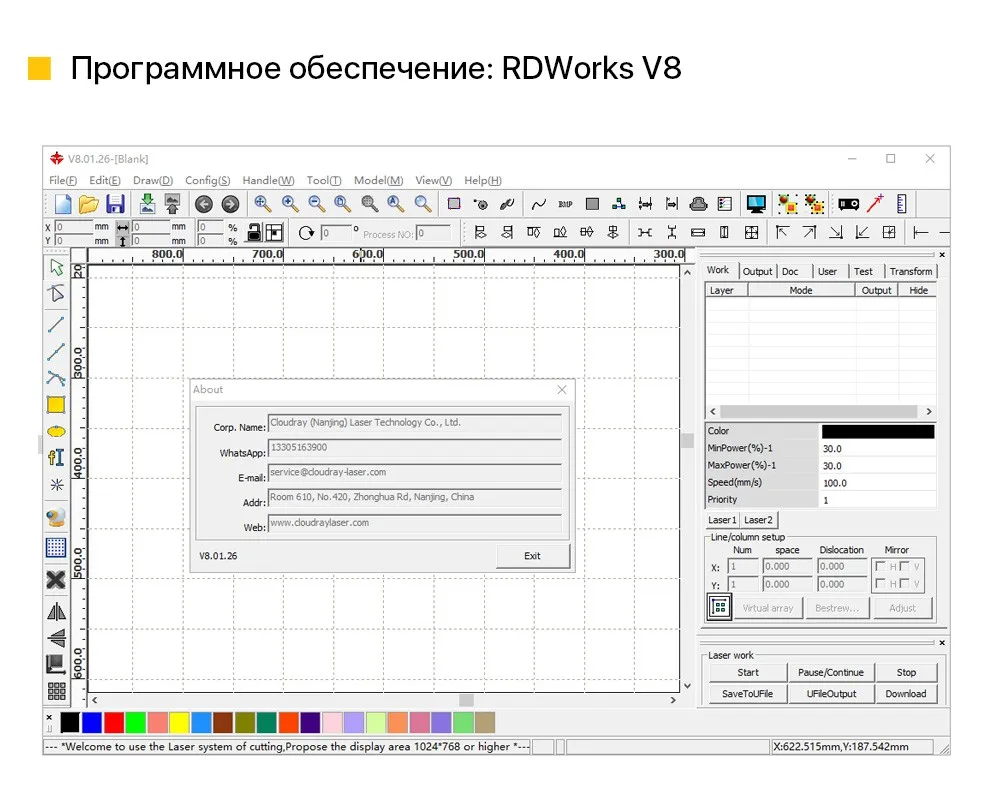Open the File menu

pyautogui.click(x=63, y=181)
